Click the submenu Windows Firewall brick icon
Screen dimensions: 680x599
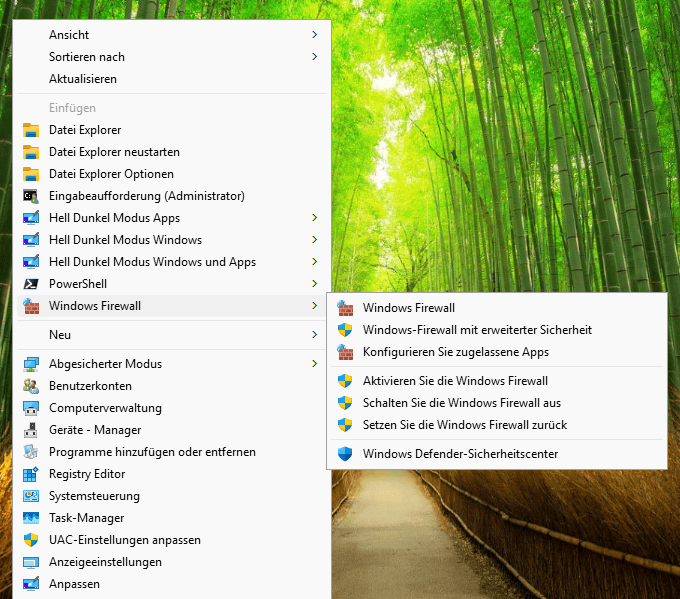click(x=345, y=308)
